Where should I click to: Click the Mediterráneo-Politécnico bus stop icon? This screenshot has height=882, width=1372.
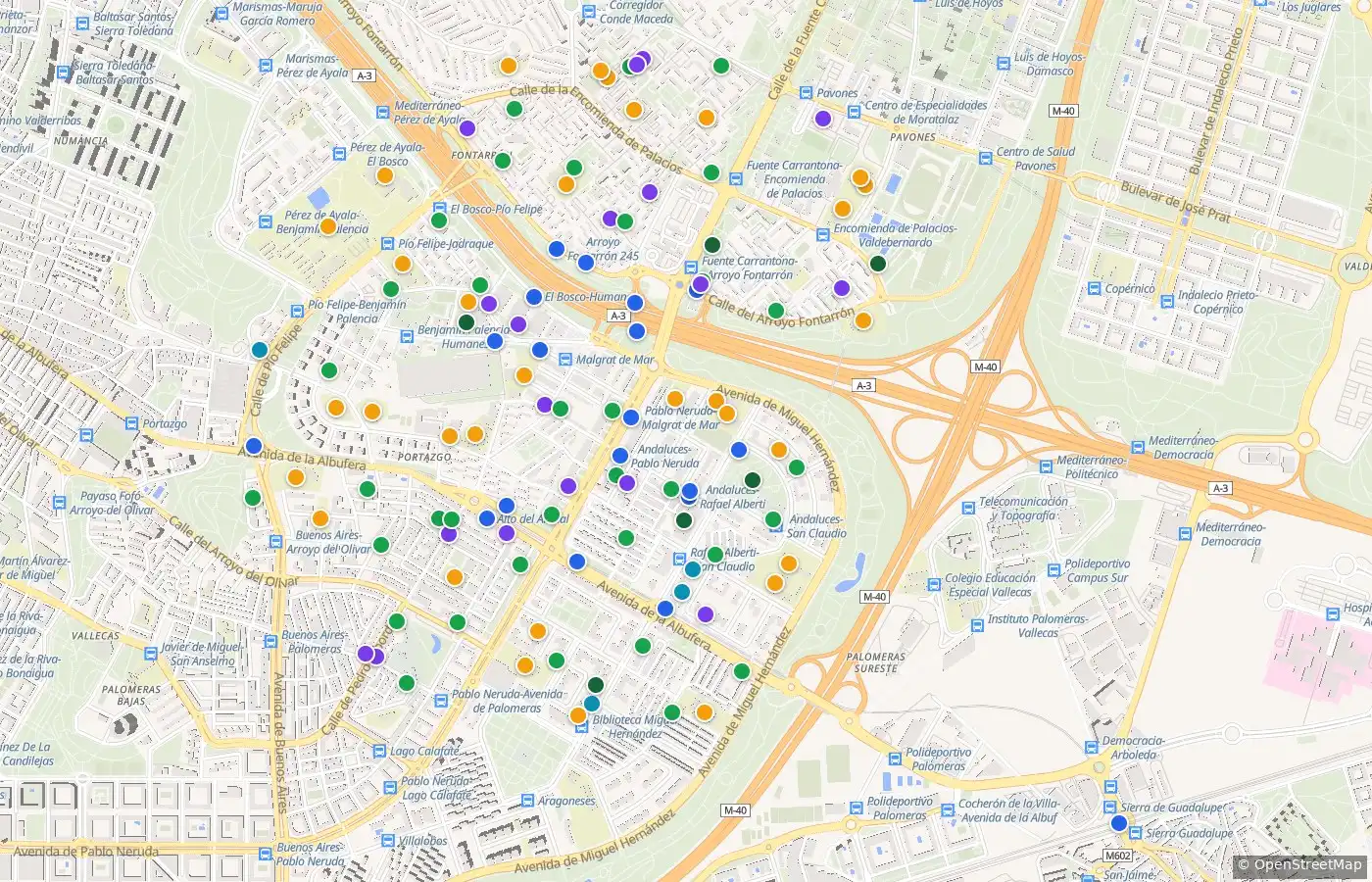(1045, 466)
